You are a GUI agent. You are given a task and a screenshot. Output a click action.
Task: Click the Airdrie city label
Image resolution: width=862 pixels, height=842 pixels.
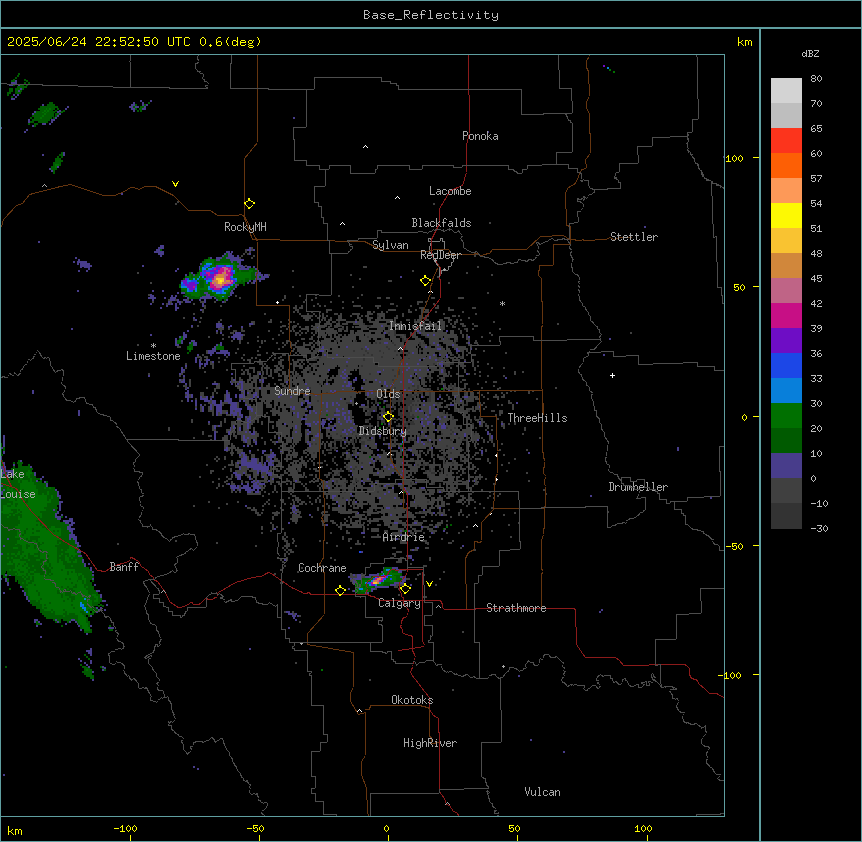click(x=403, y=537)
